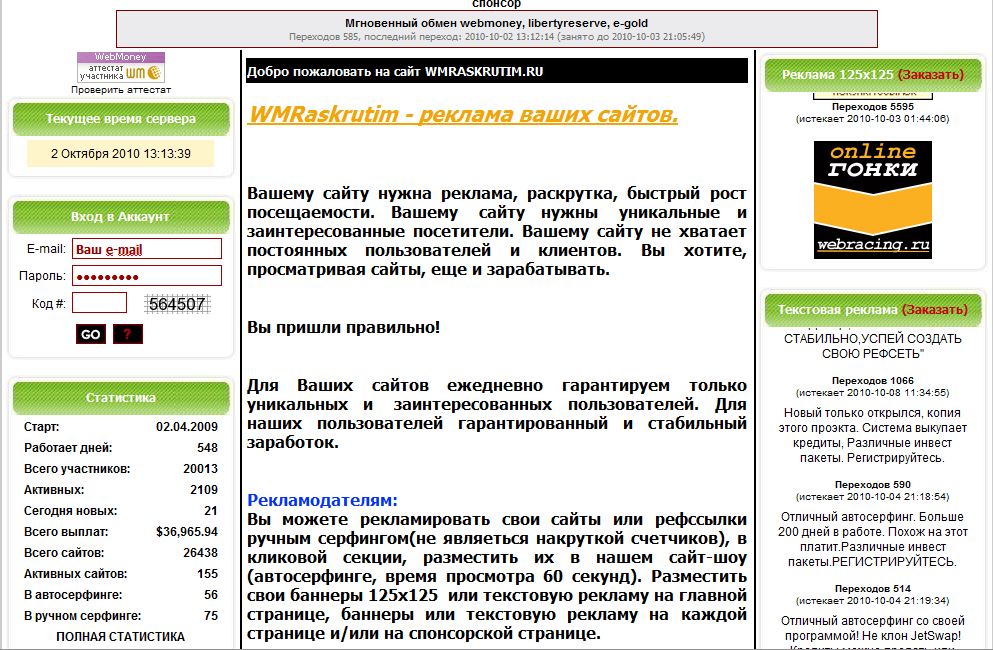Image resolution: width=993 pixels, height=650 pixels.
Task: Click 'Переходов 514' text ad counter
Action: coord(873,589)
